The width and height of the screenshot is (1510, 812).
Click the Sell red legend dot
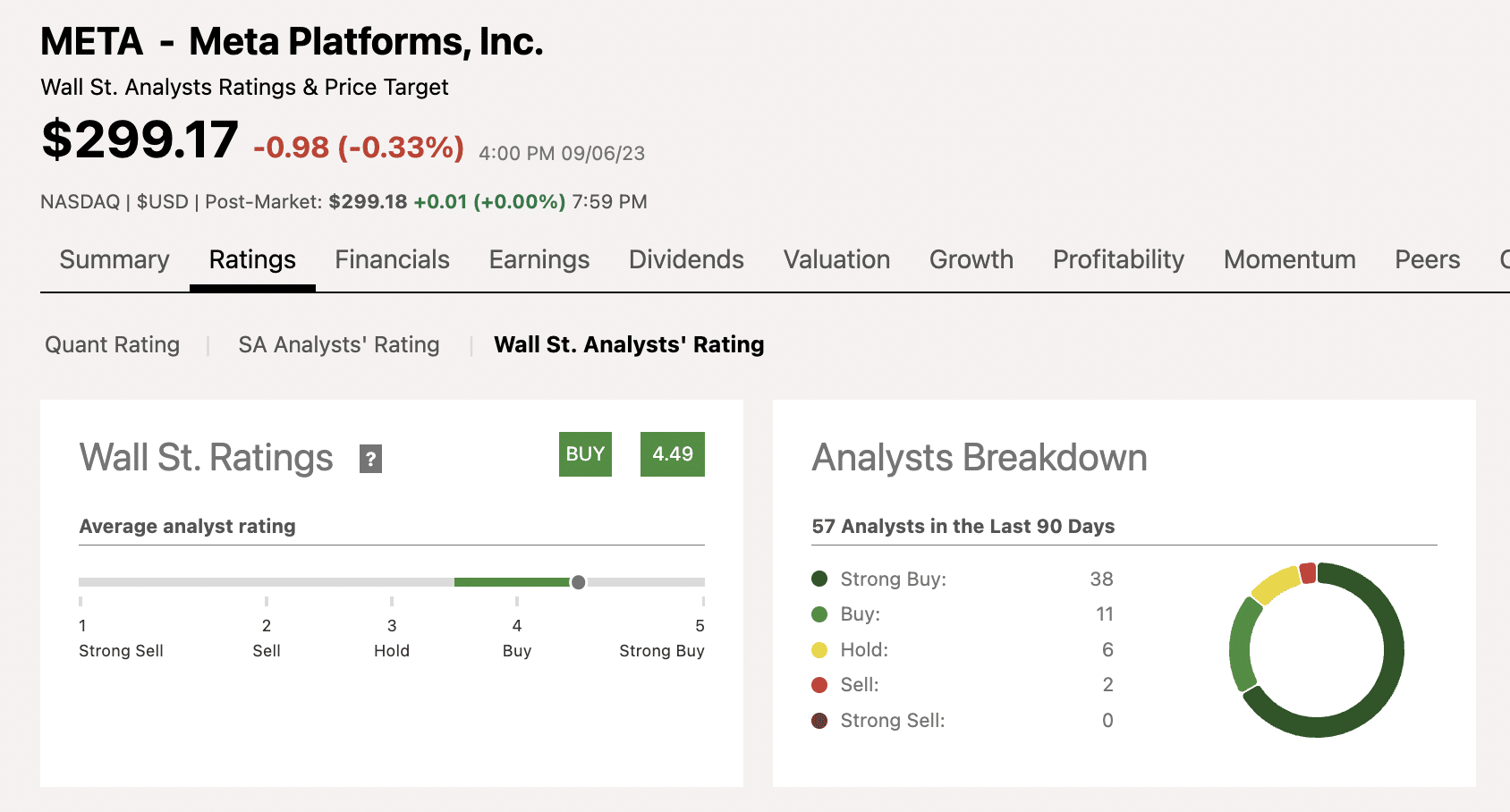pyautogui.click(x=819, y=685)
